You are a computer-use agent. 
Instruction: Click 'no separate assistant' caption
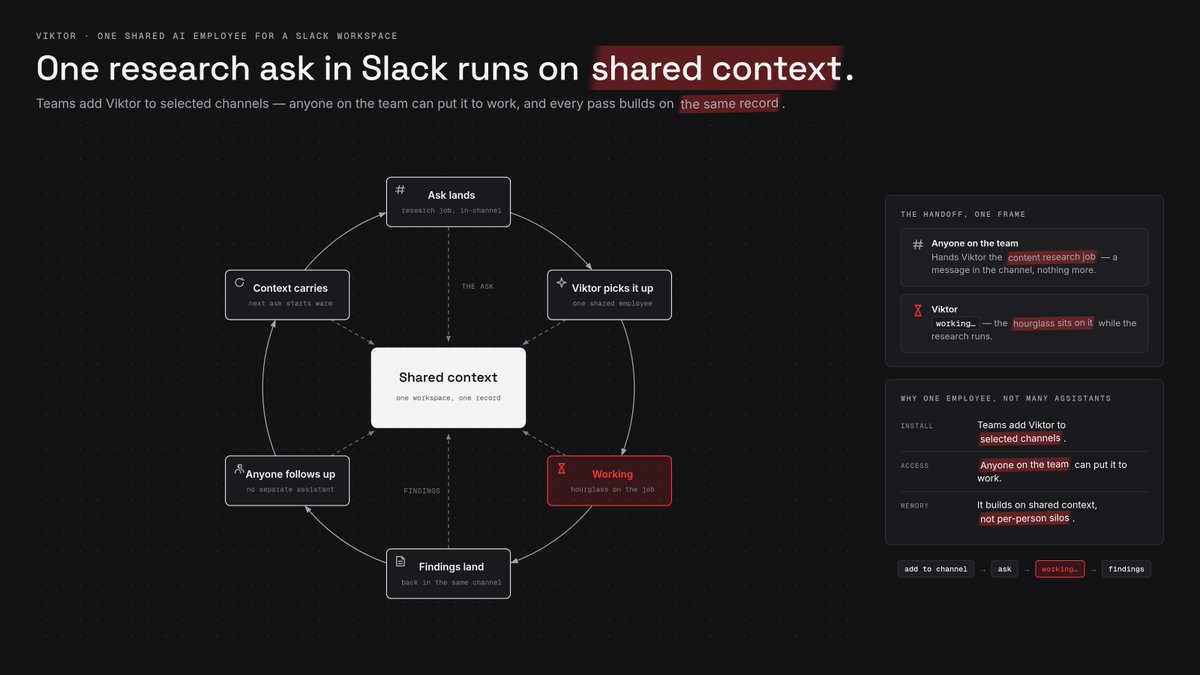(290, 490)
